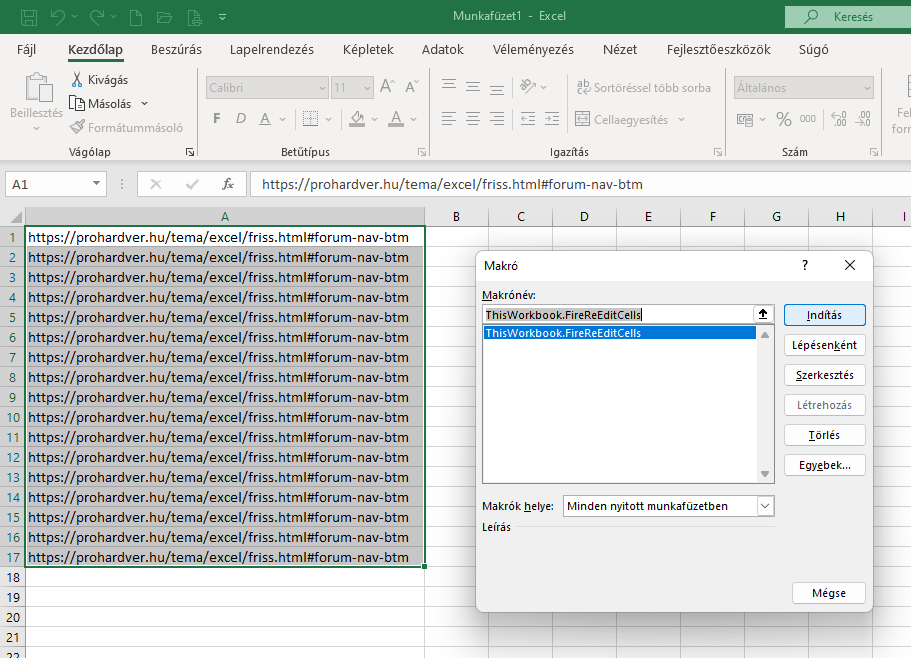
Task: Click the Szerkesztés button
Action: click(824, 375)
